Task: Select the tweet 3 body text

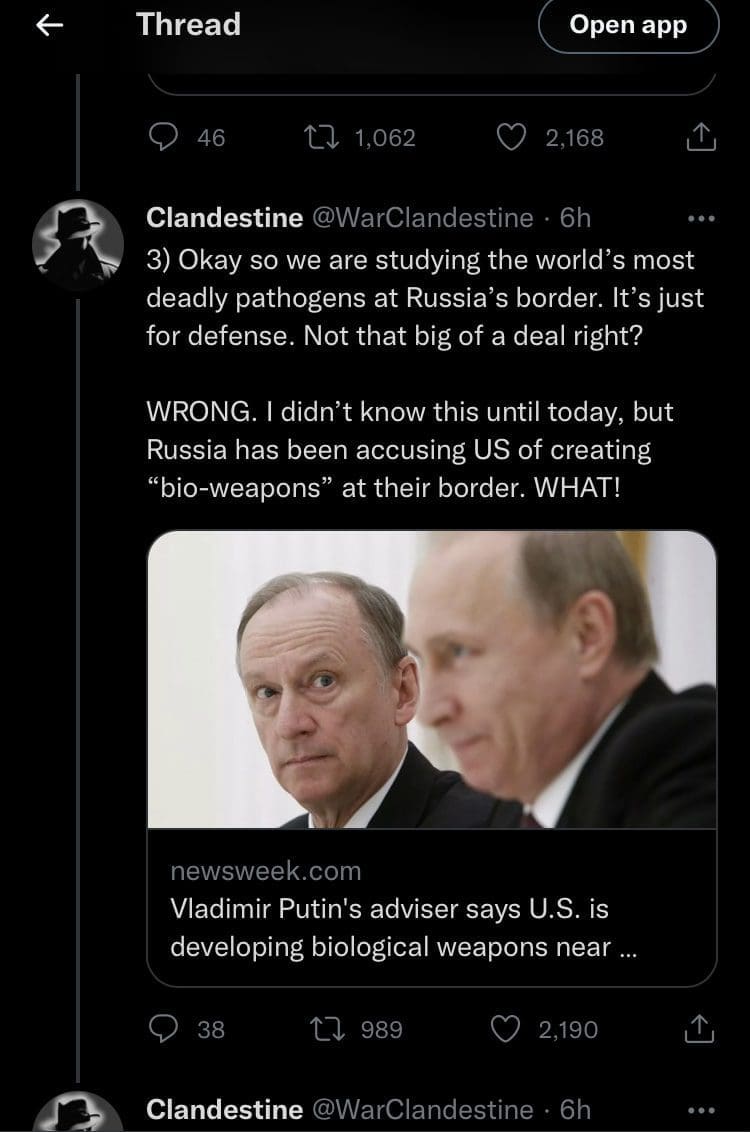Action: tap(424, 373)
